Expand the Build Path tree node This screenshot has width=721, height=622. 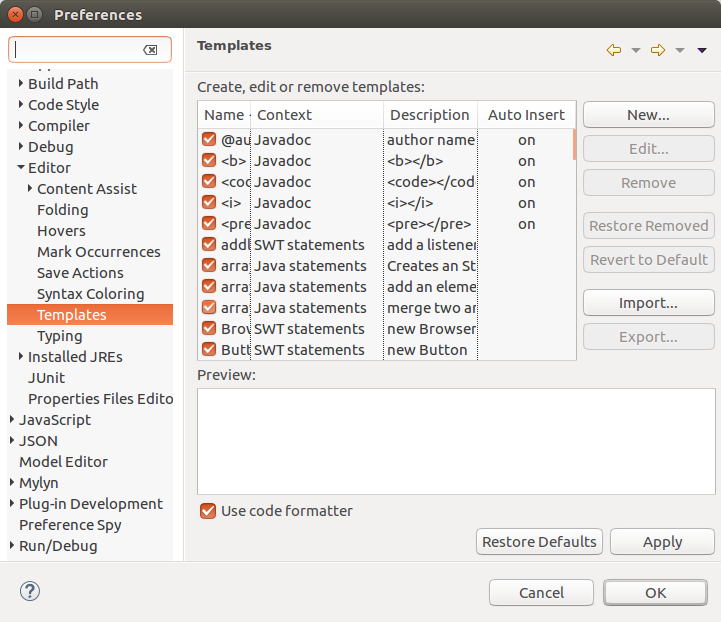pos(21,83)
